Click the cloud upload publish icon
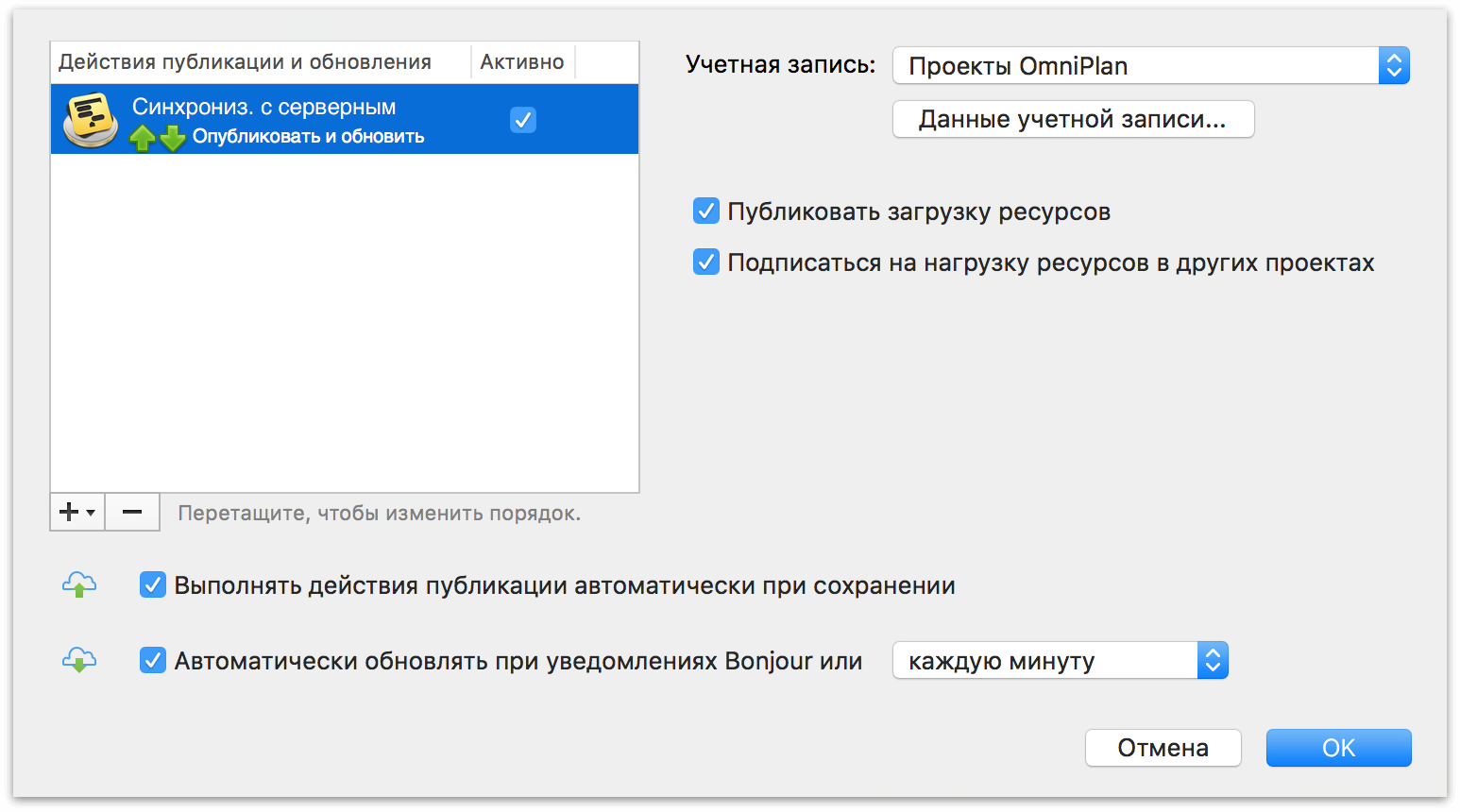 point(79,585)
